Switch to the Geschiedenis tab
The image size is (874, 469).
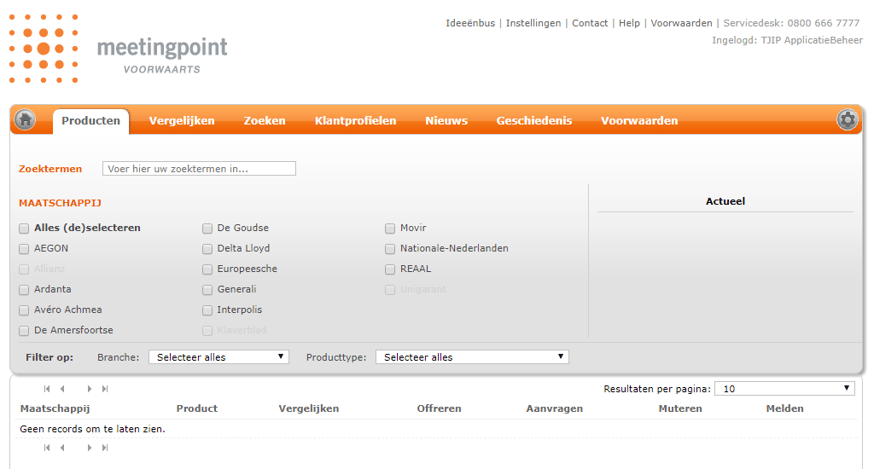(x=534, y=120)
